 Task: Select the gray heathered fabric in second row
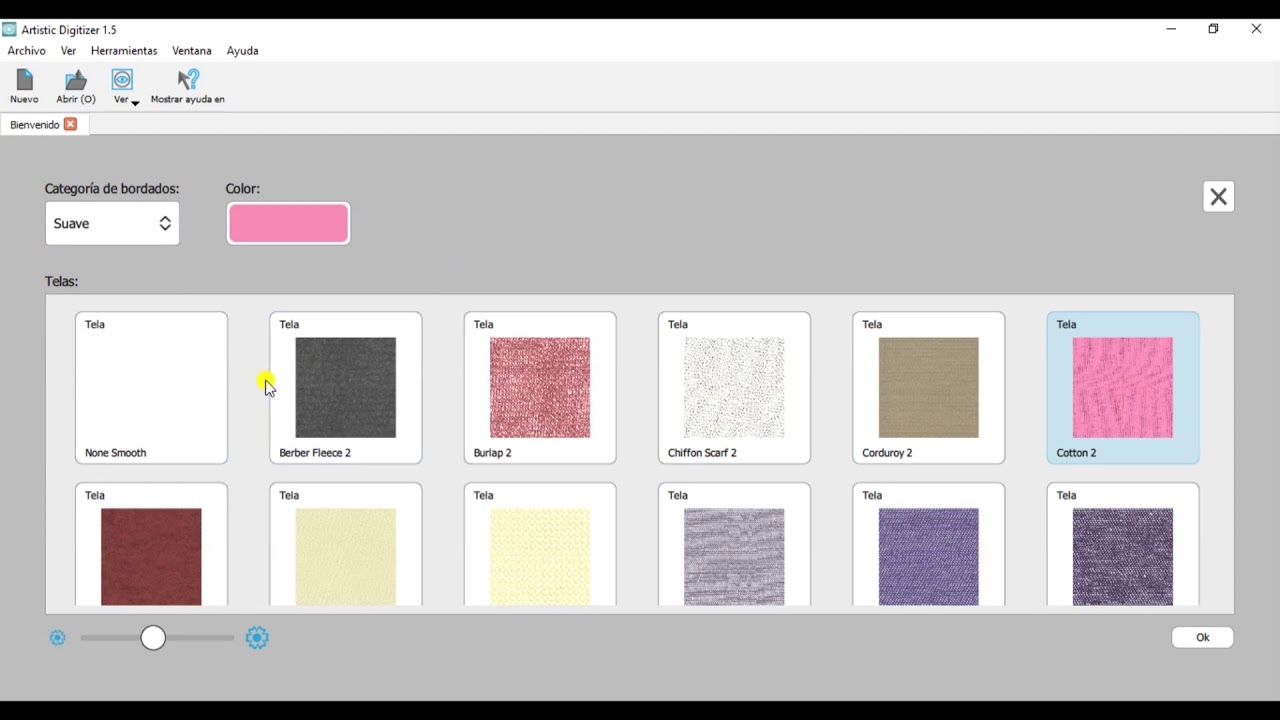(734, 545)
